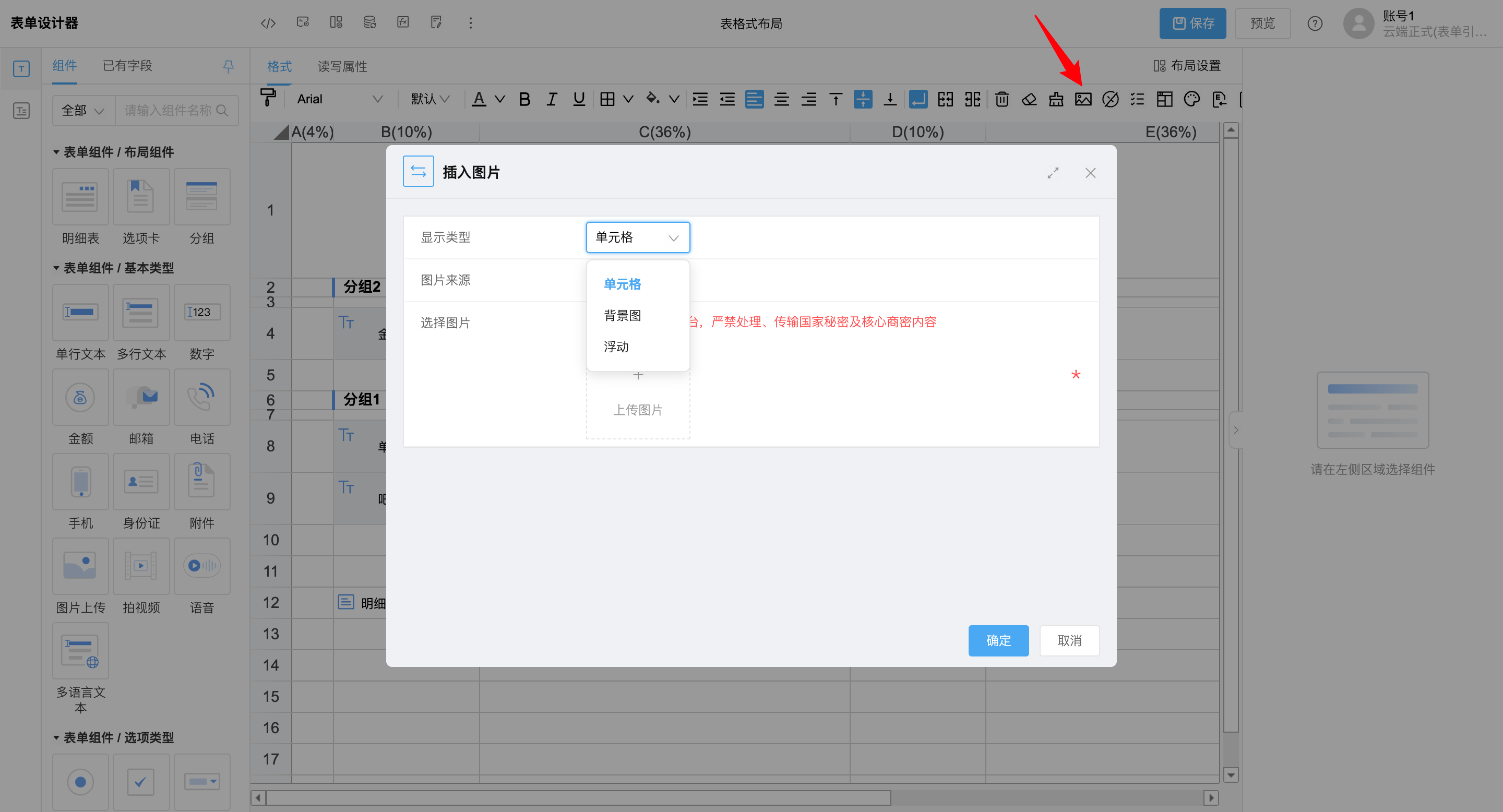Close the 插入图片 dialog

click(1091, 173)
